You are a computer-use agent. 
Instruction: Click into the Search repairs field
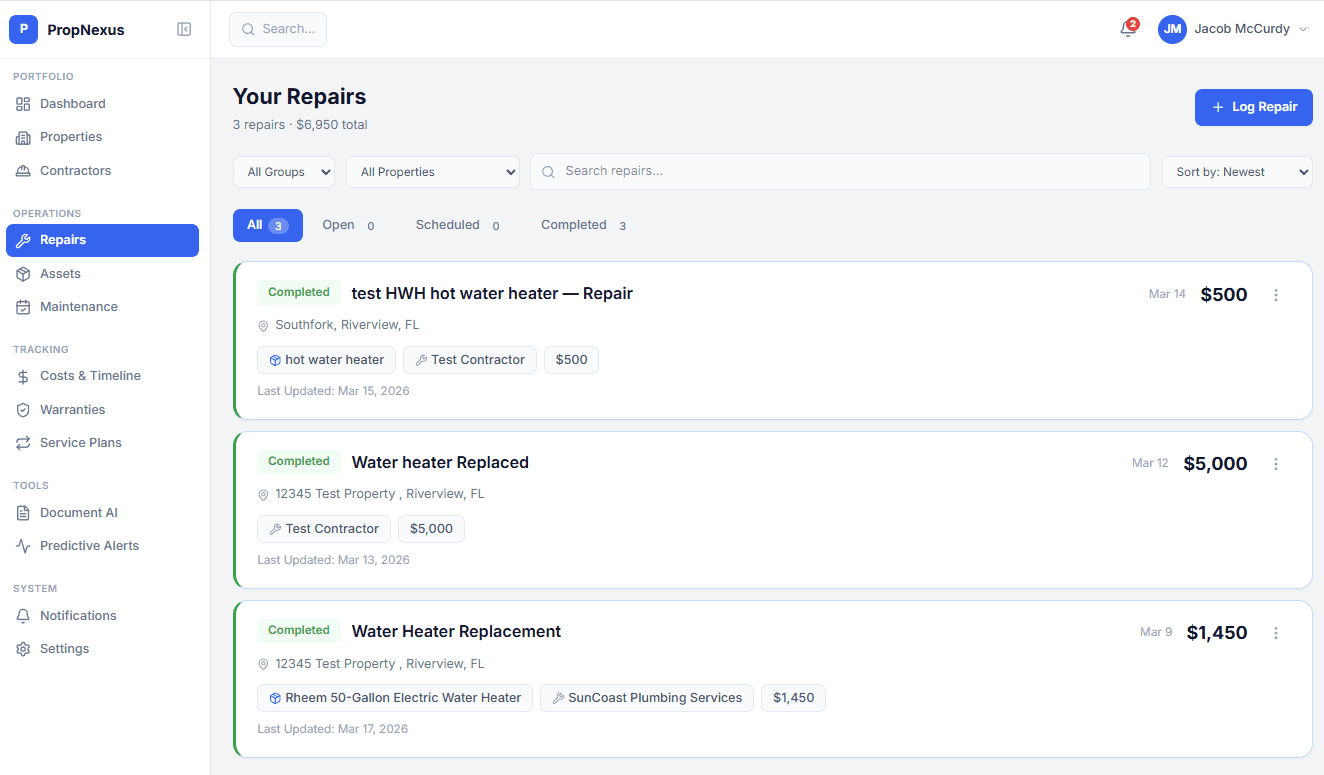coord(840,171)
